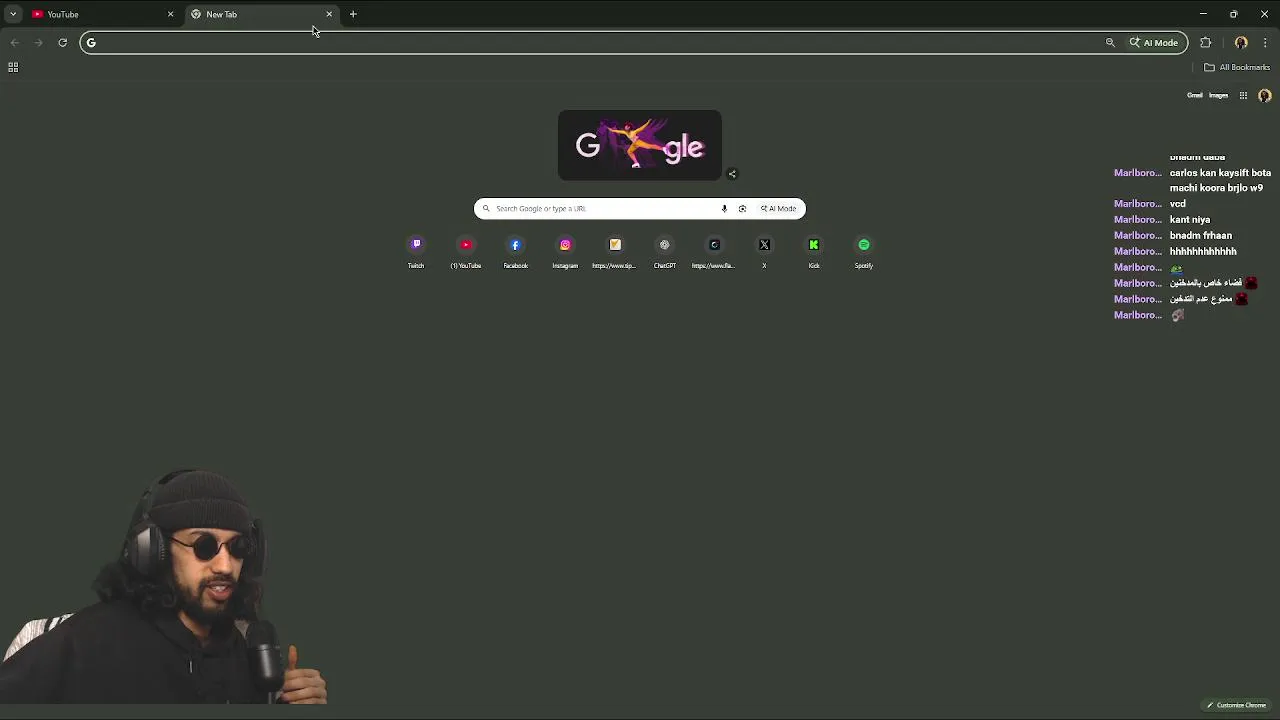Open the Facebook shortcut
This screenshot has width=1280, height=720.
click(515, 252)
